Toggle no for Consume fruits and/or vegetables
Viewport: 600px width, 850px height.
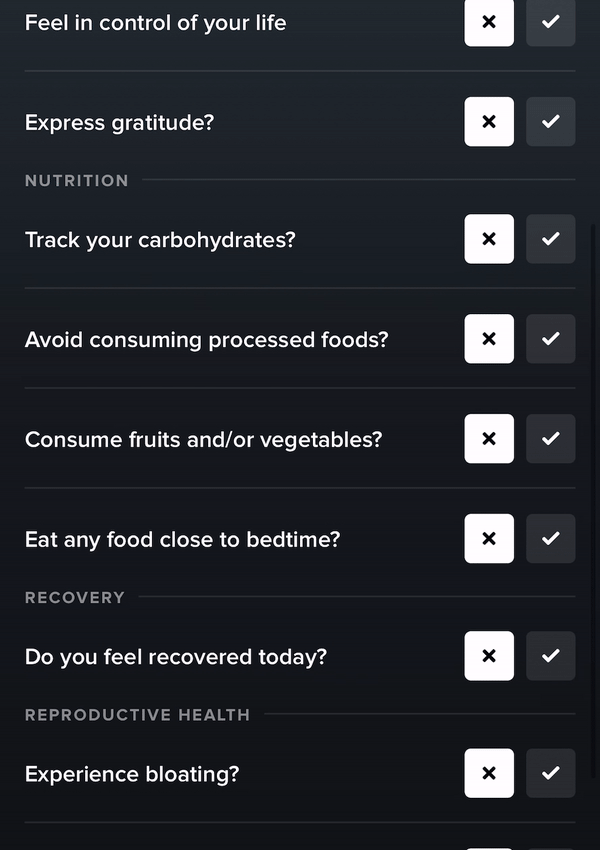pyautogui.click(x=489, y=439)
